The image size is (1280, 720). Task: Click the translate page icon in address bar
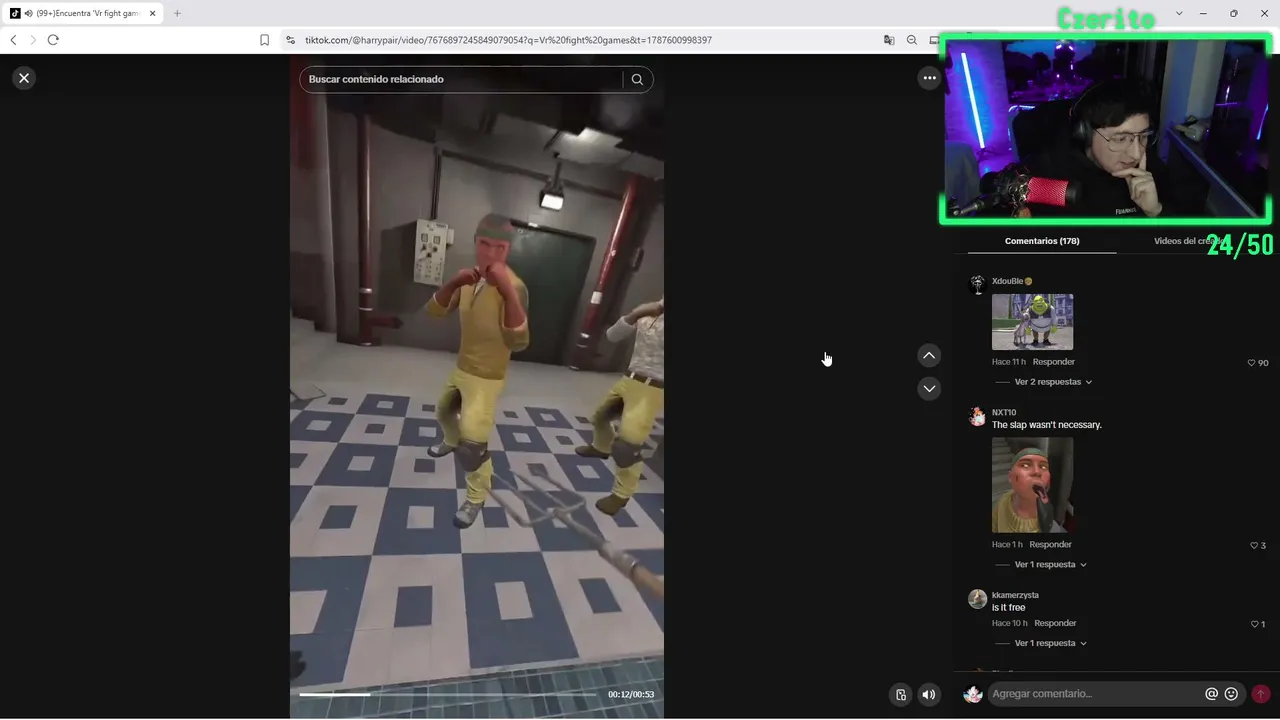(889, 40)
